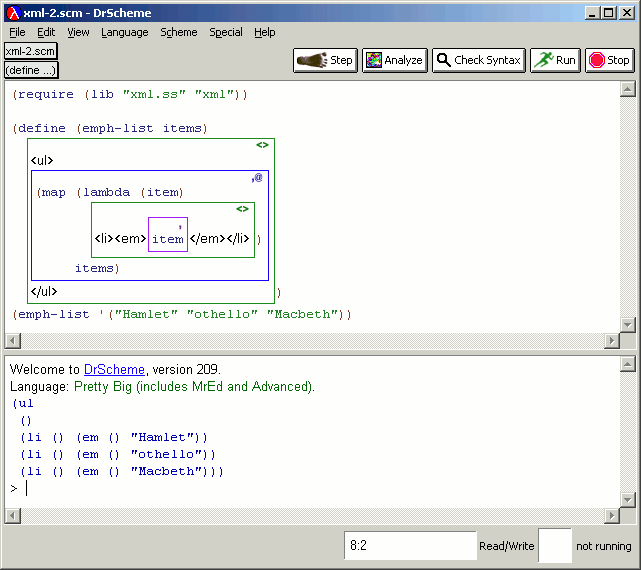Click right arrow of interactions horizontal scrollbar

[612, 516]
